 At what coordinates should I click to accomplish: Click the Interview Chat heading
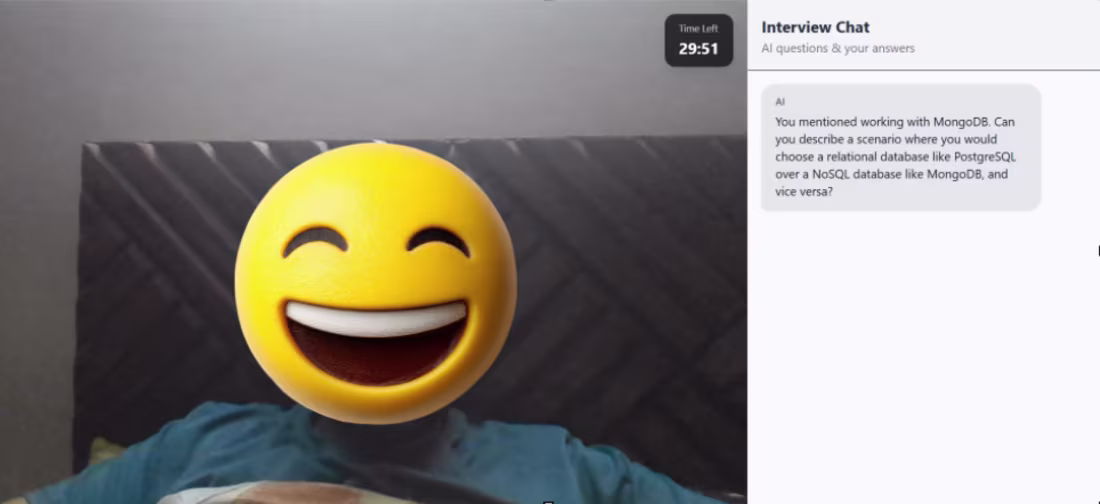(815, 27)
